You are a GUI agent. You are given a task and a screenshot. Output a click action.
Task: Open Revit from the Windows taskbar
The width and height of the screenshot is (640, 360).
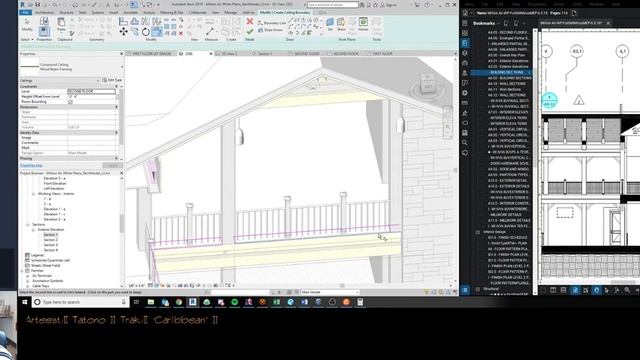(192, 302)
